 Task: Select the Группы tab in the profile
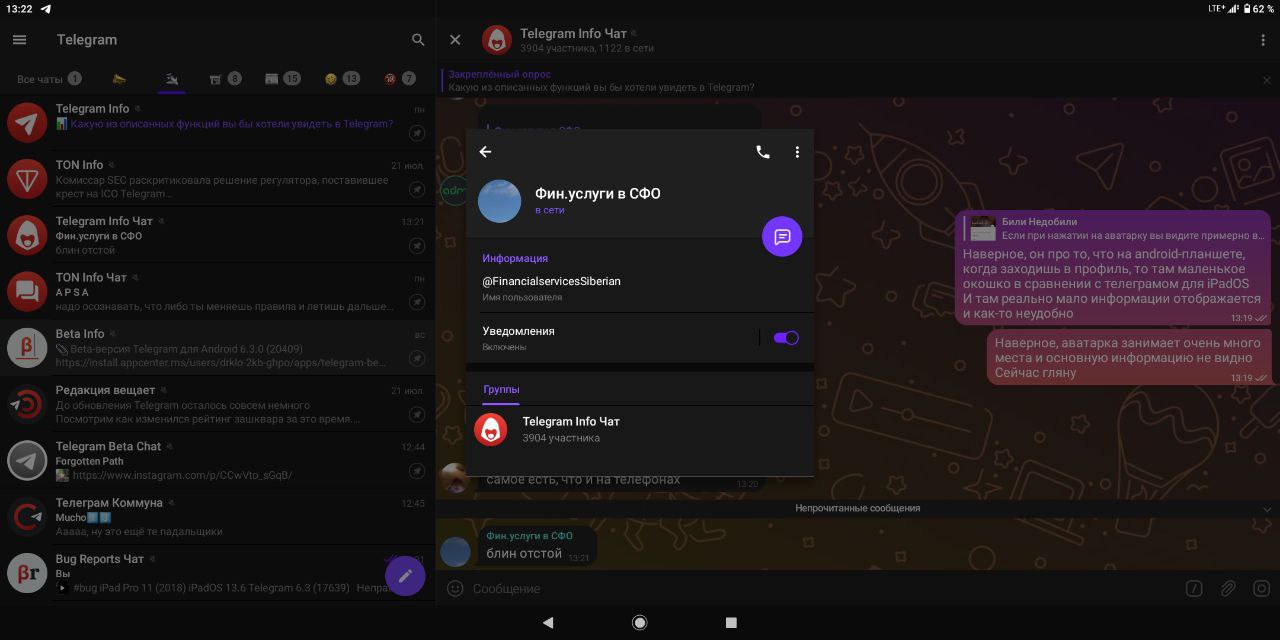point(501,389)
